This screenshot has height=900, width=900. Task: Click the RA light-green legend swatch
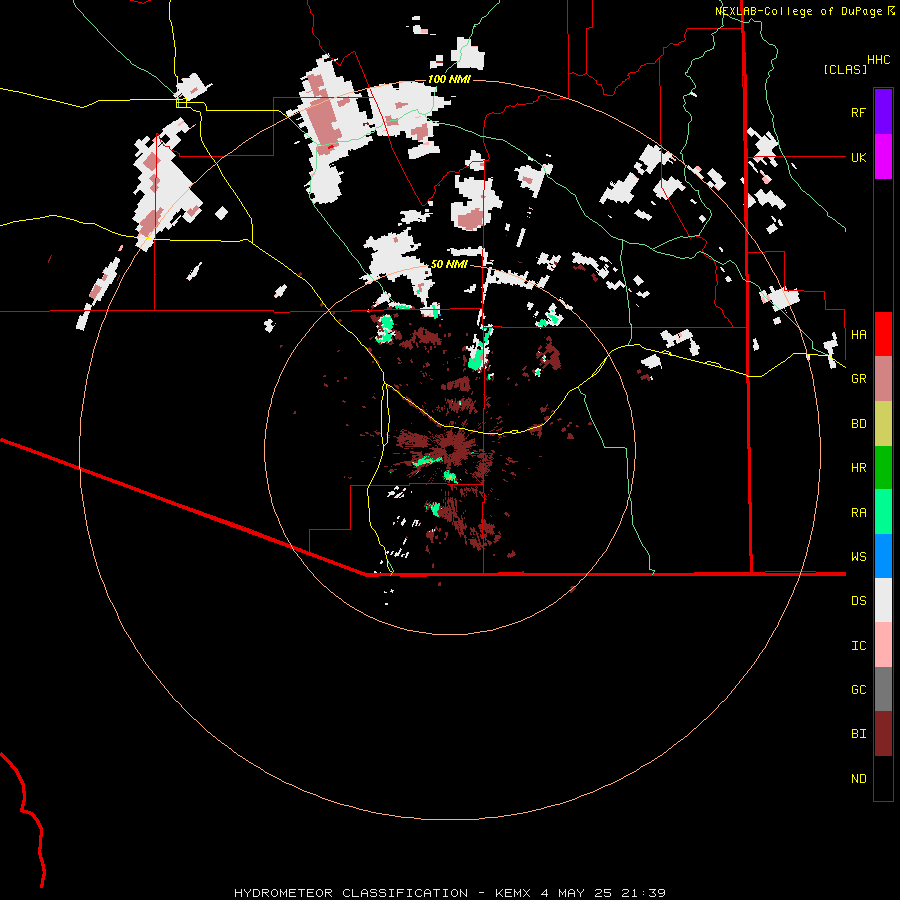tap(883, 512)
